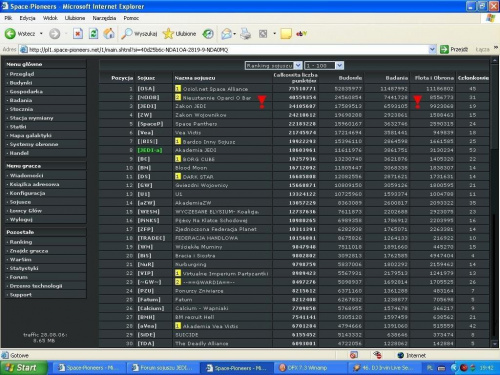
Task: Expand the address bar dropdown arrow
Action: [432, 50]
